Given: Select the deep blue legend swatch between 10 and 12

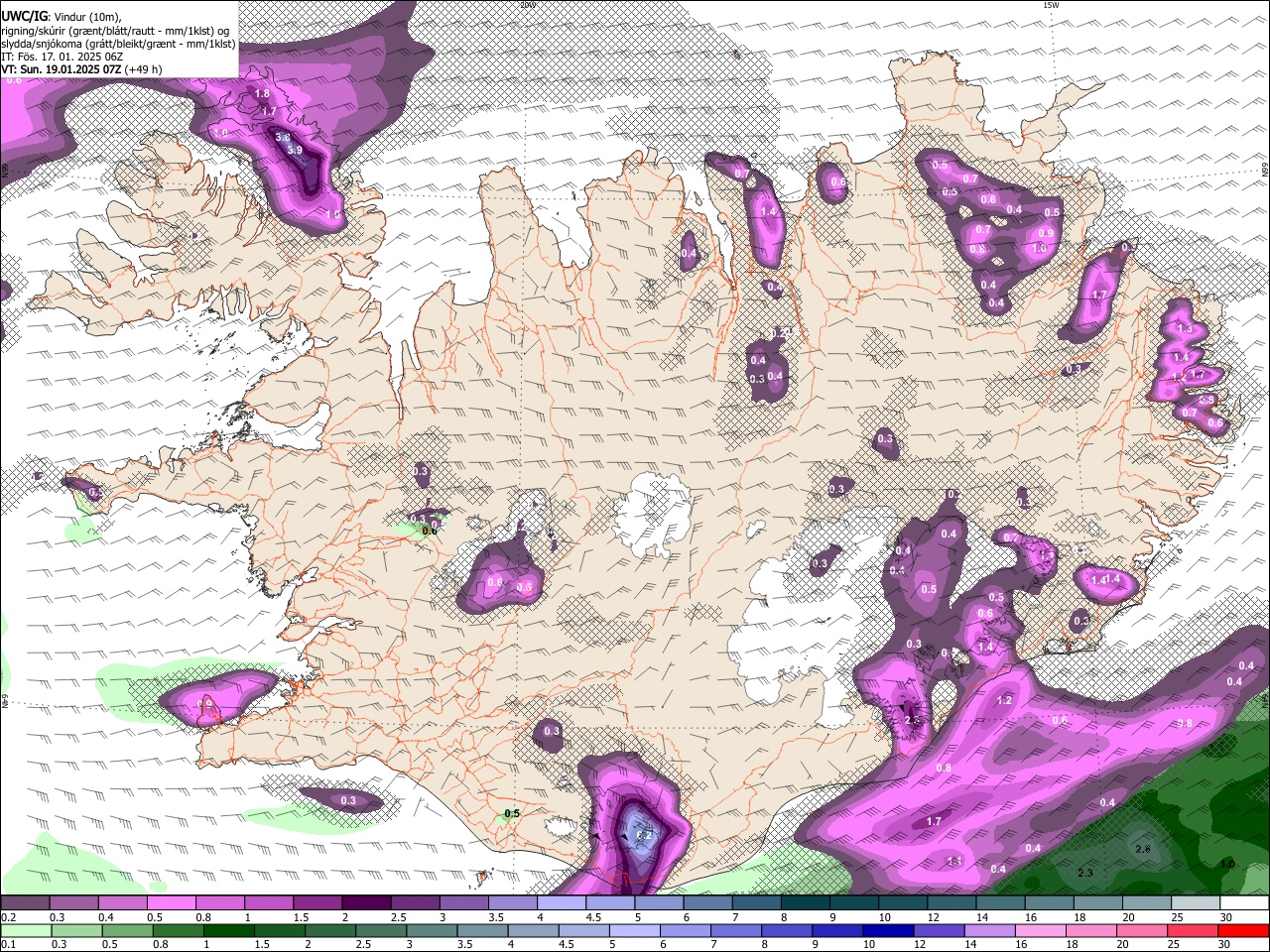Looking at the screenshot, I should click(x=887, y=930).
